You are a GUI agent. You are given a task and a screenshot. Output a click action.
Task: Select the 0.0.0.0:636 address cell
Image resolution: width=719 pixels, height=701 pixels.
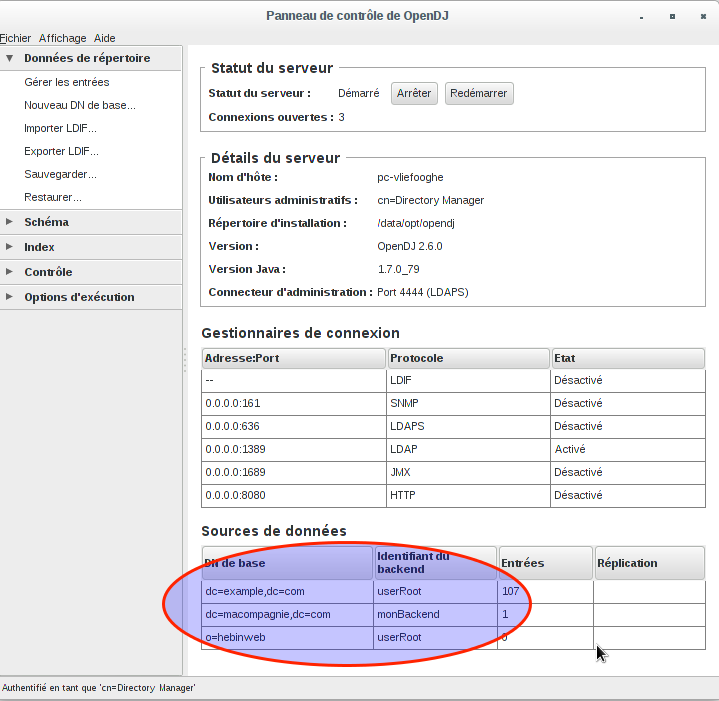[293, 426]
